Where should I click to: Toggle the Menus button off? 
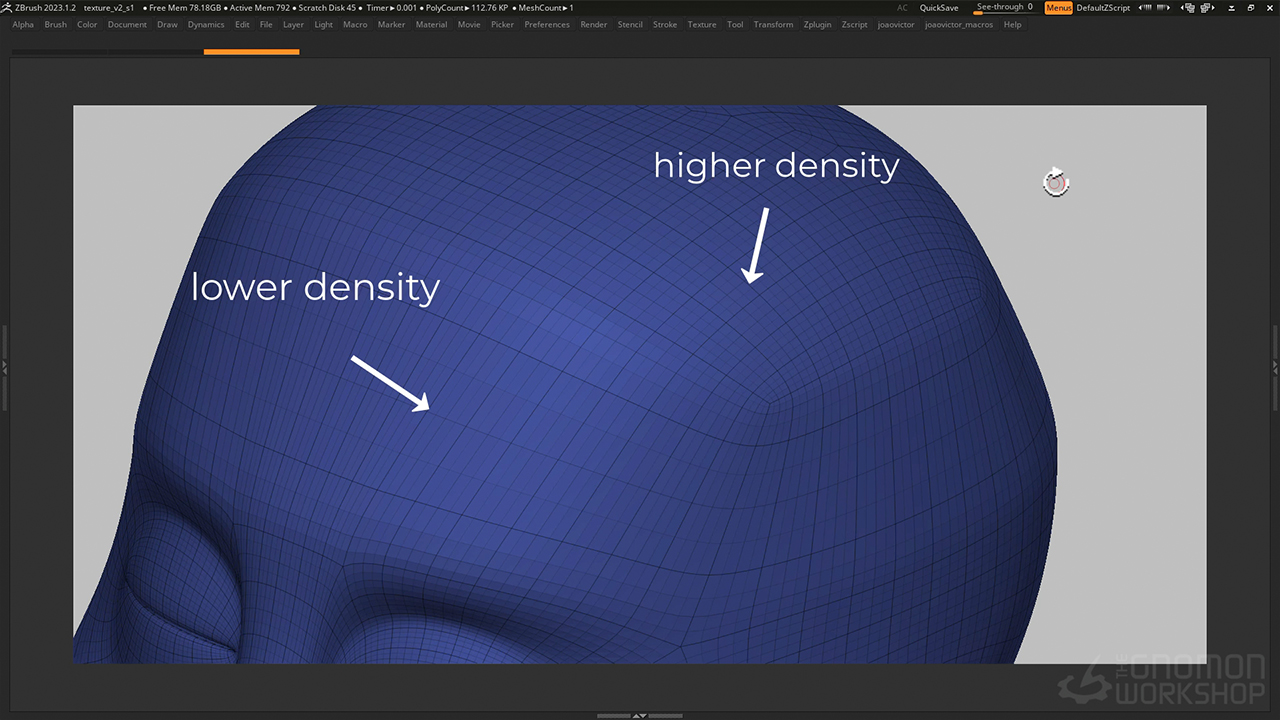tap(1058, 8)
